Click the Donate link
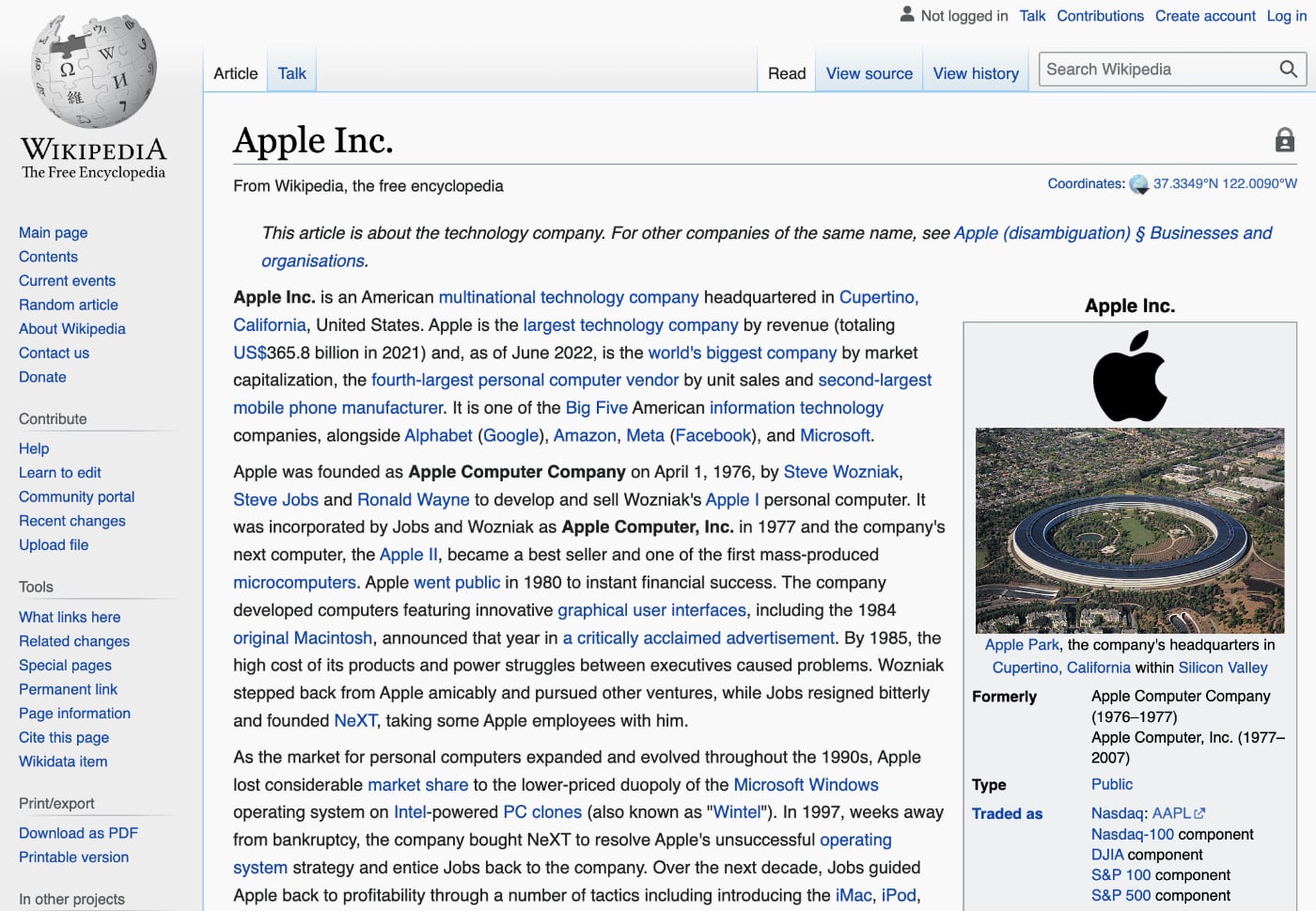This screenshot has height=911, width=1316. pos(42,377)
